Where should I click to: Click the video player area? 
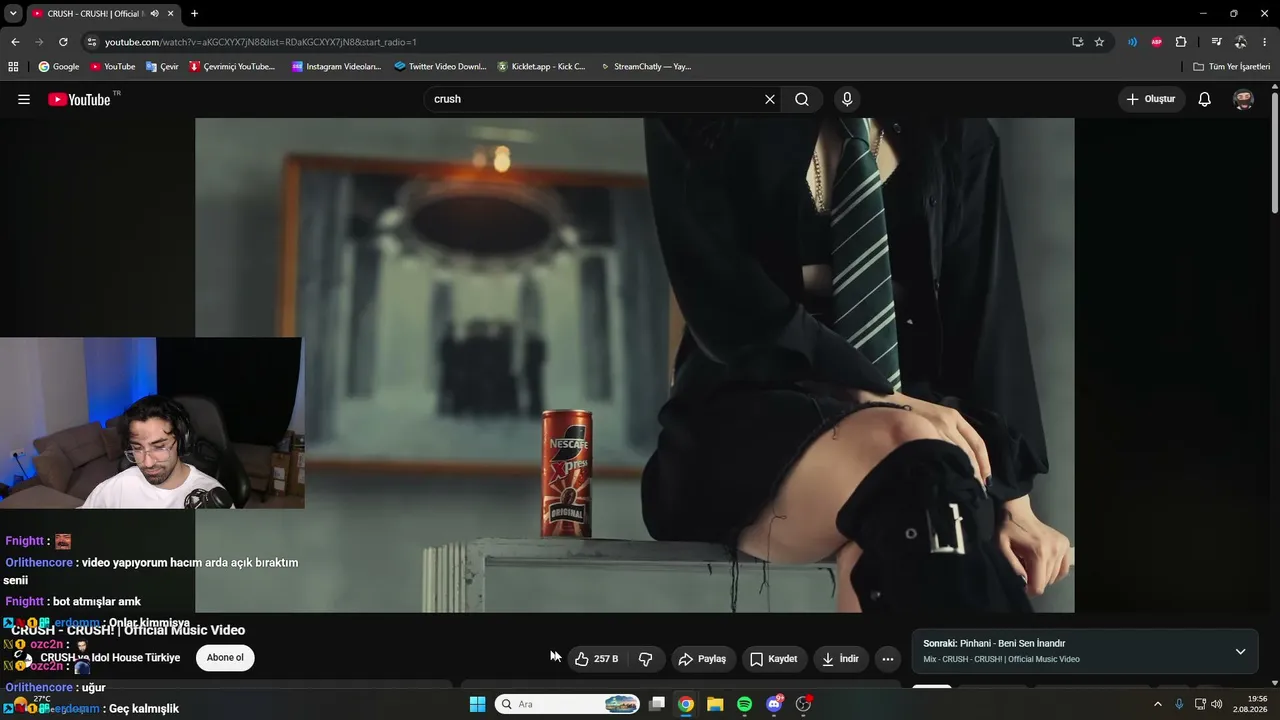[x=634, y=365]
